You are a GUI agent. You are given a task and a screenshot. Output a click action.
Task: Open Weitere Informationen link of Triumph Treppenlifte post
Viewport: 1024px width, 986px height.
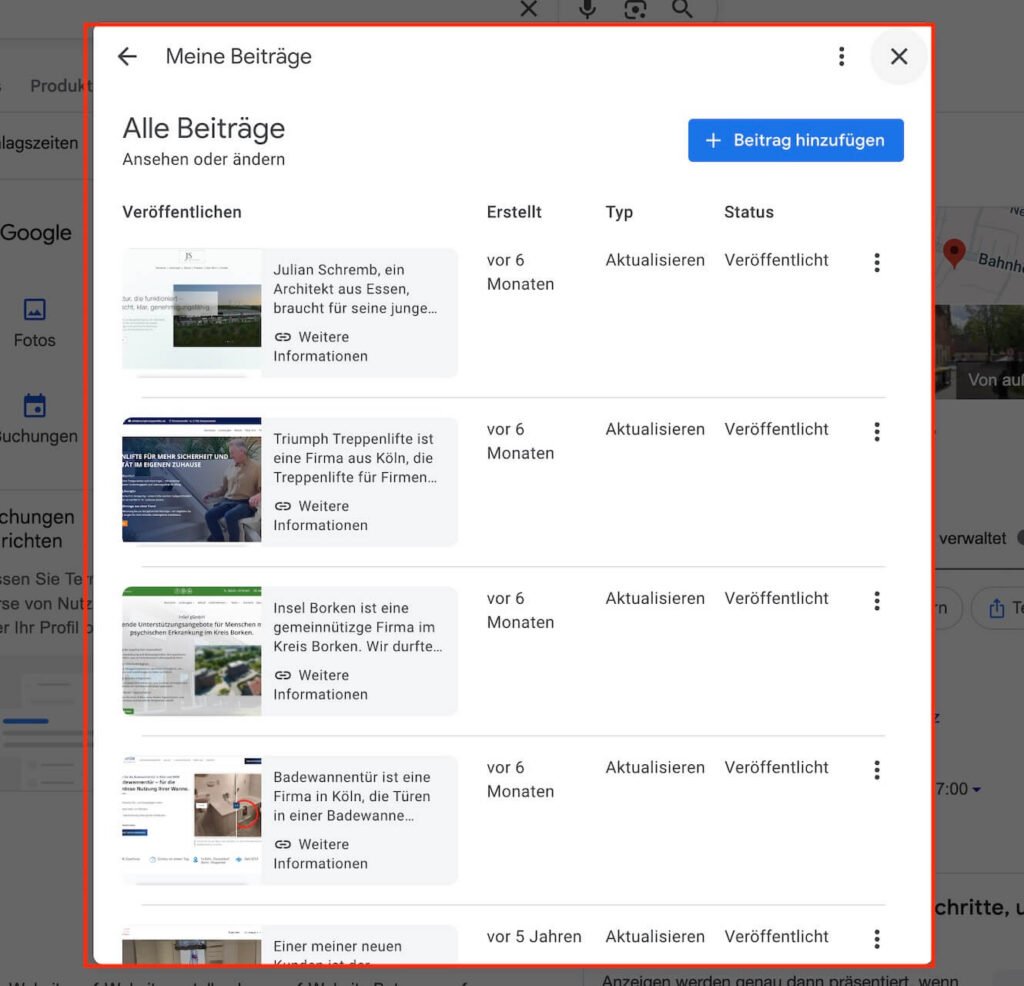320,515
